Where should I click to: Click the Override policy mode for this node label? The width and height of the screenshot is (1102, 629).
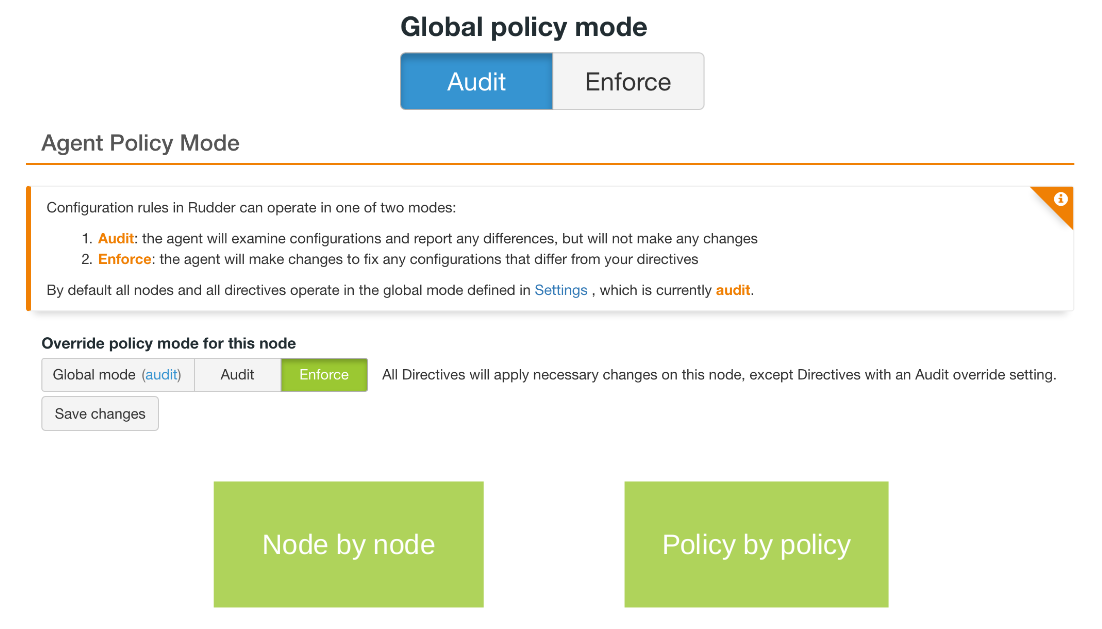(x=168, y=344)
